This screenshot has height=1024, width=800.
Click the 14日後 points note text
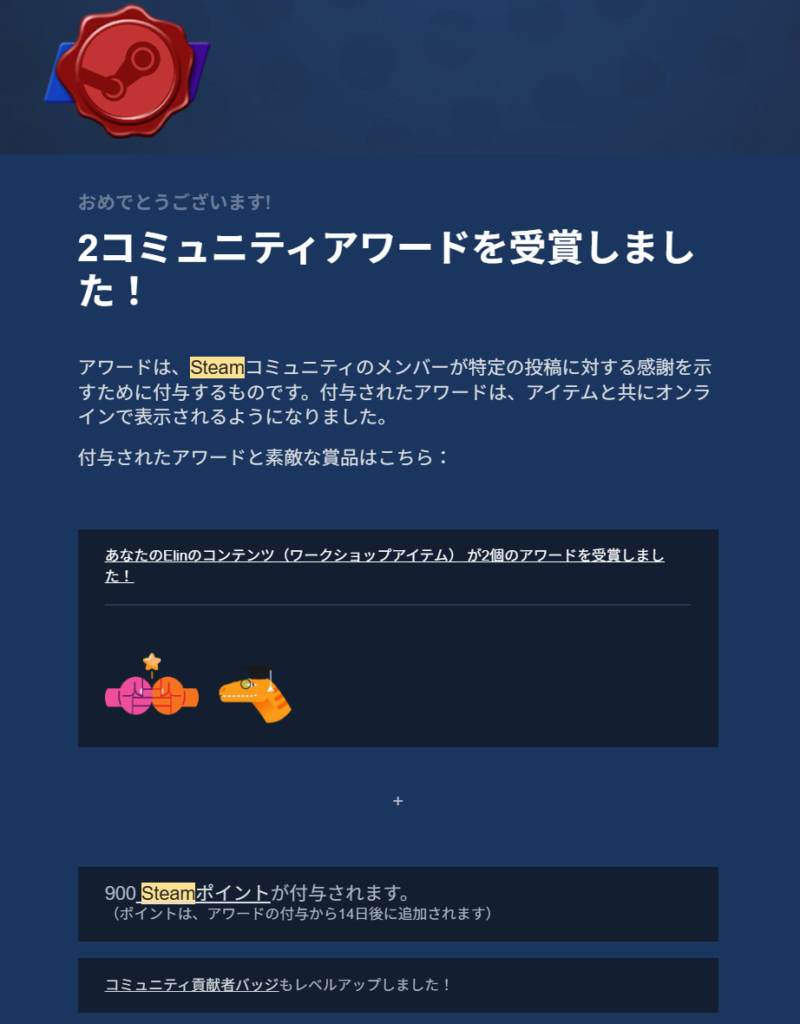[300, 913]
